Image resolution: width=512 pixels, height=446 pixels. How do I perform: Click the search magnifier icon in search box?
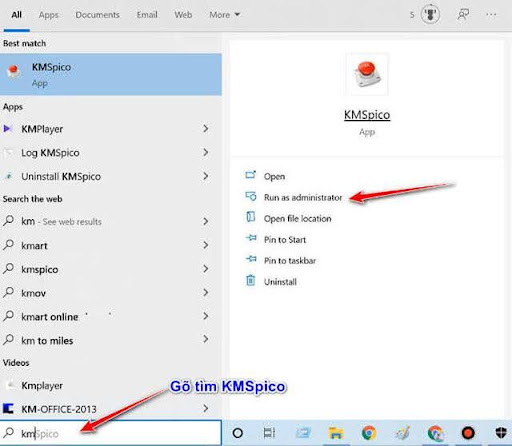tap(8, 432)
